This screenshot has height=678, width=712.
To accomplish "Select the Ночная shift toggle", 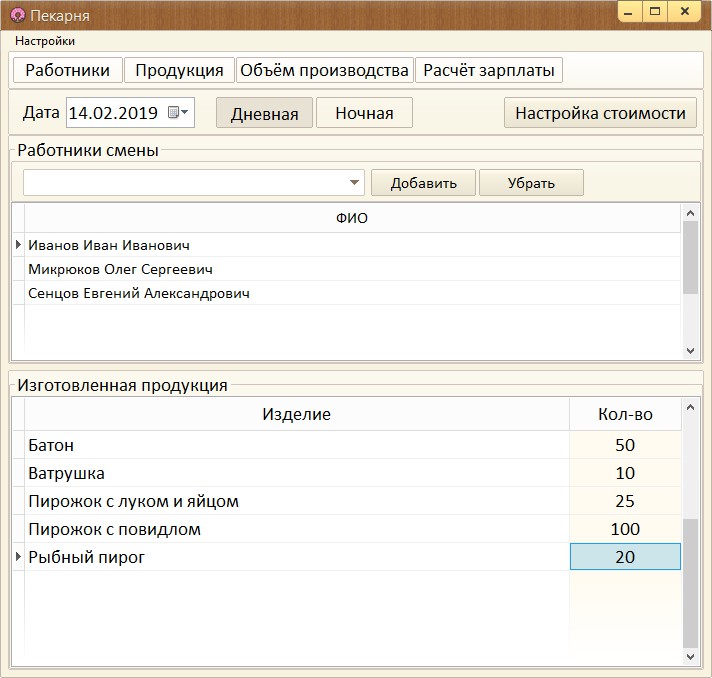I will [x=364, y=113].
